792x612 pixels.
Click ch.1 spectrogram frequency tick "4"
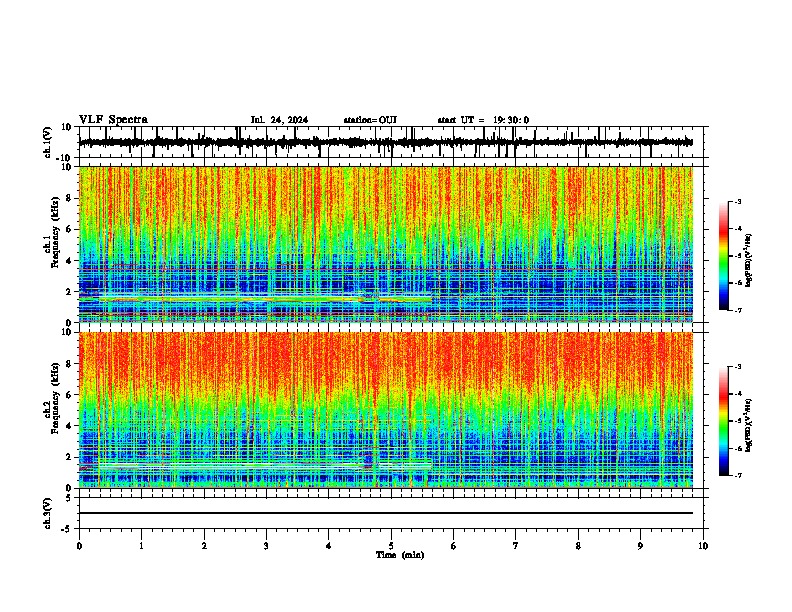pyautogui.click(x=69, y=261)
